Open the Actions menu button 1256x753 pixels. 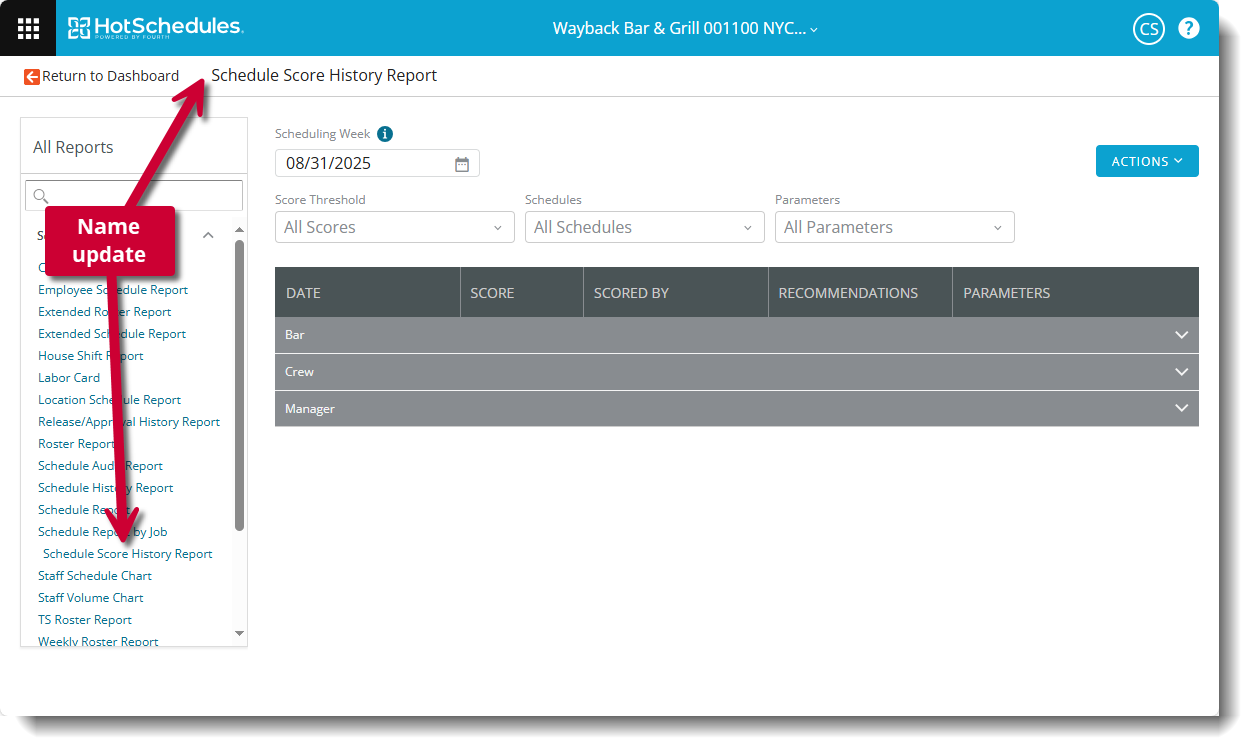click(x=1146, y=161)
